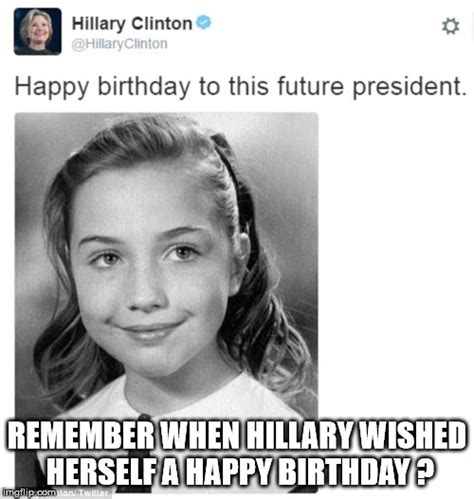Viewport: 474px width, 499px height.
Task: Click the word president in the tweet
Action: (409, 87)
